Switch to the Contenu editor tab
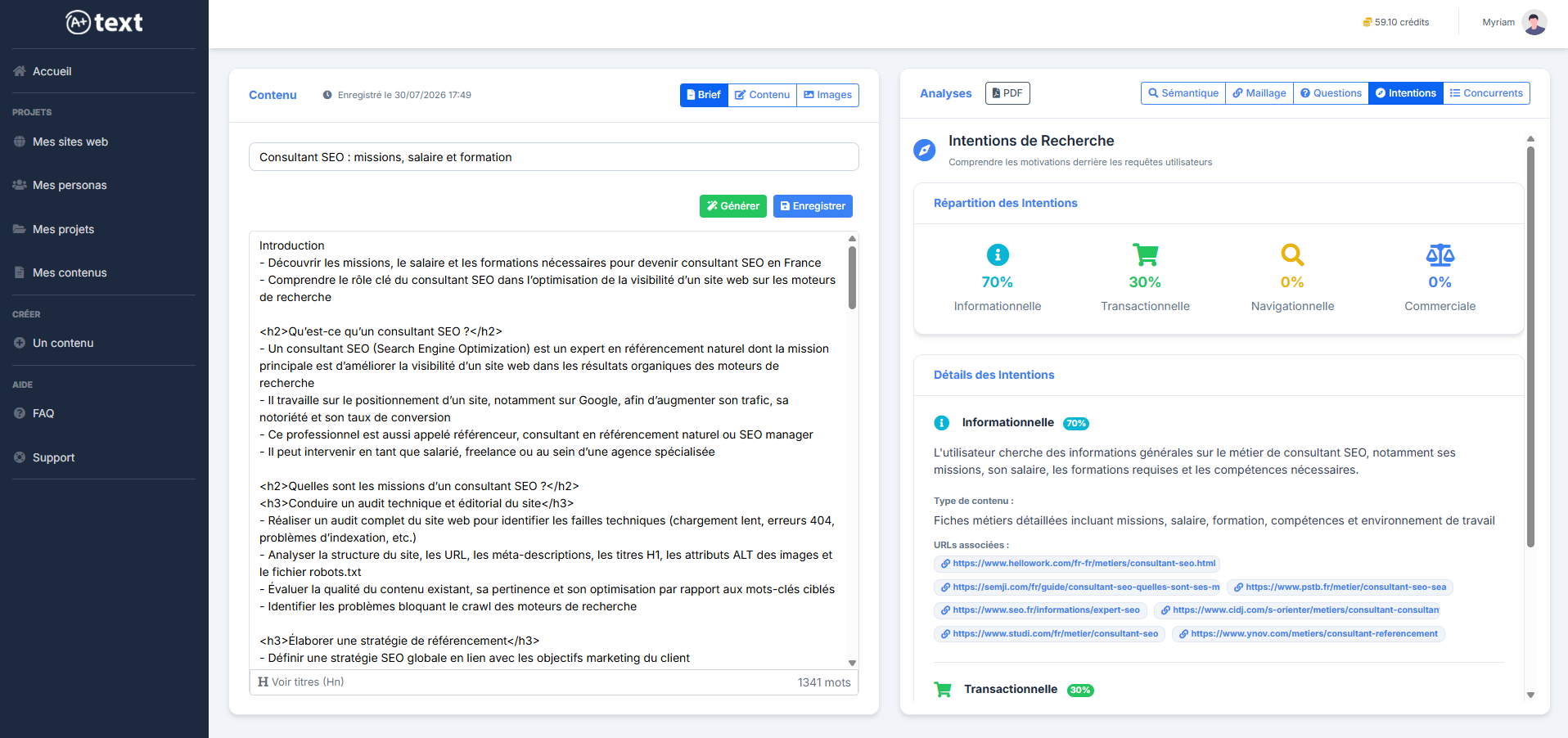Screen dimensions: 1568x738 click(762, 95)
